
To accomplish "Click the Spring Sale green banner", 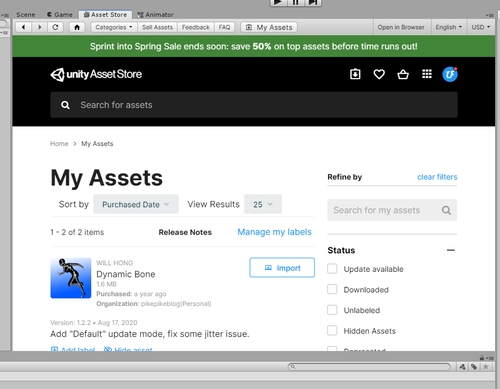I will (x=254, y=46).
